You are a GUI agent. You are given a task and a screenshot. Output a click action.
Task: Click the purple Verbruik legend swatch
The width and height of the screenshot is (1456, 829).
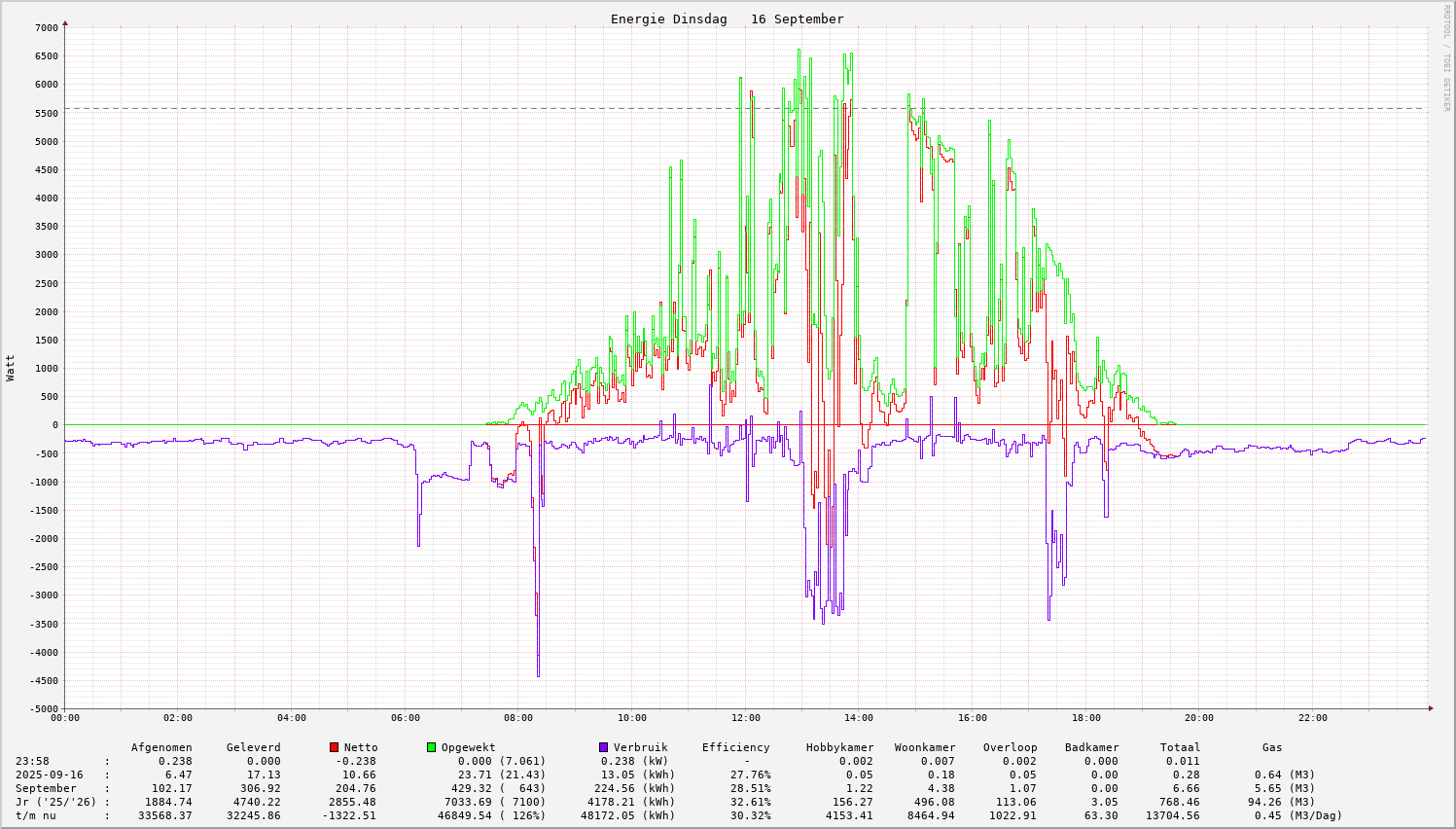click(x=604, y=747)
